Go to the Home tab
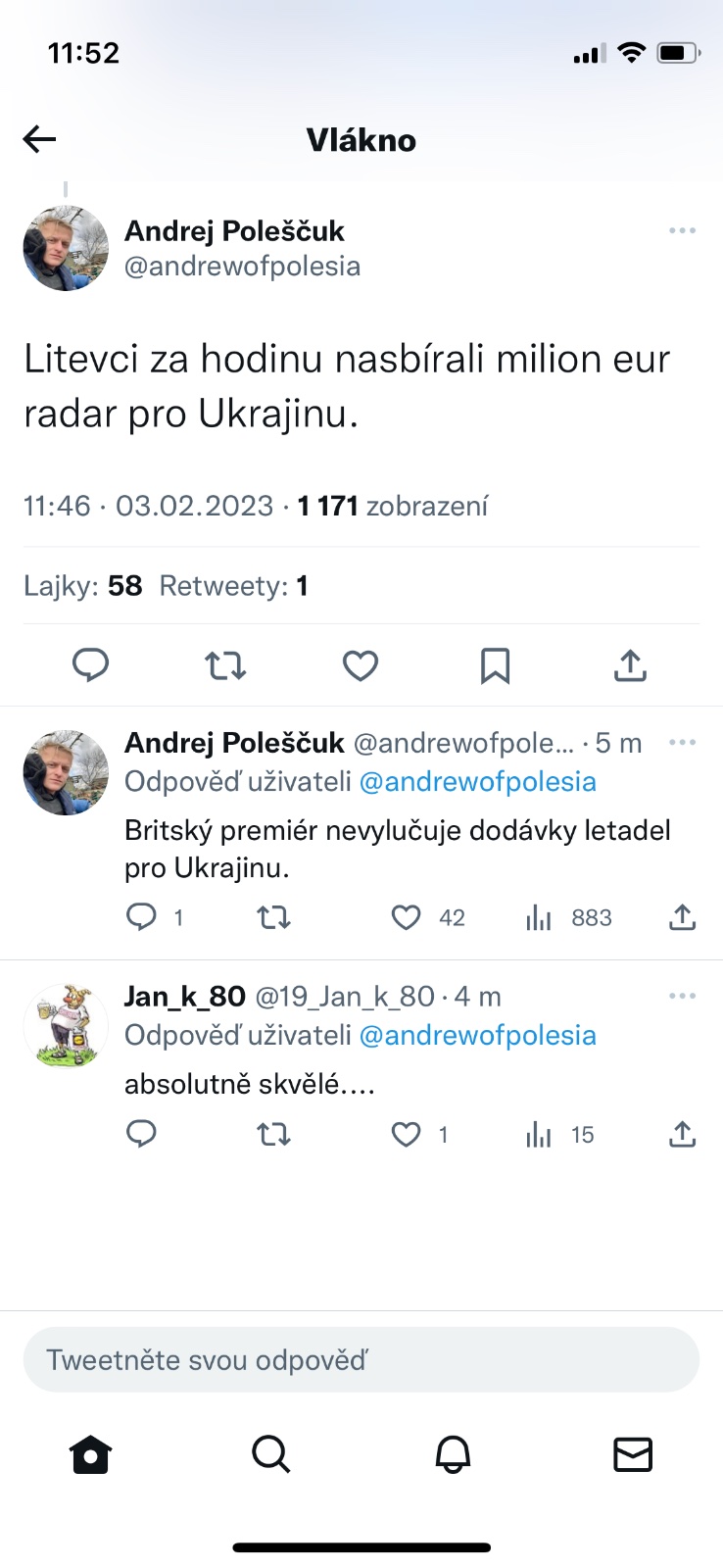This screenshot has height=1568, width=723. pos(90,1454)
